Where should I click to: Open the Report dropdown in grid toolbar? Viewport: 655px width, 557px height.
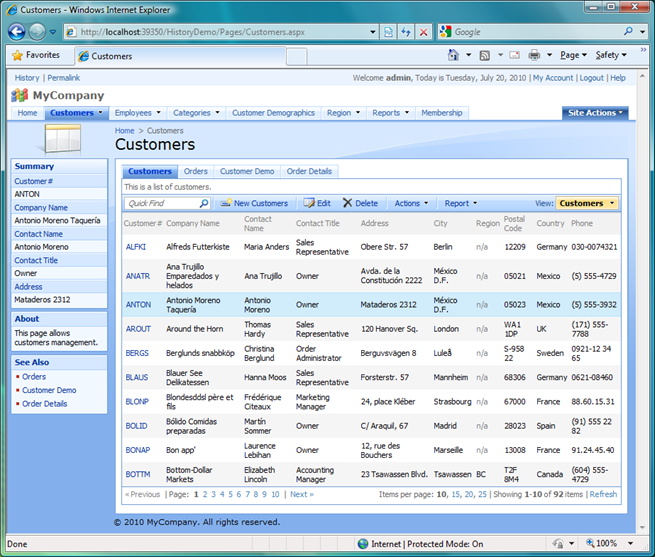pyautogui.click(x=460, y=203)
